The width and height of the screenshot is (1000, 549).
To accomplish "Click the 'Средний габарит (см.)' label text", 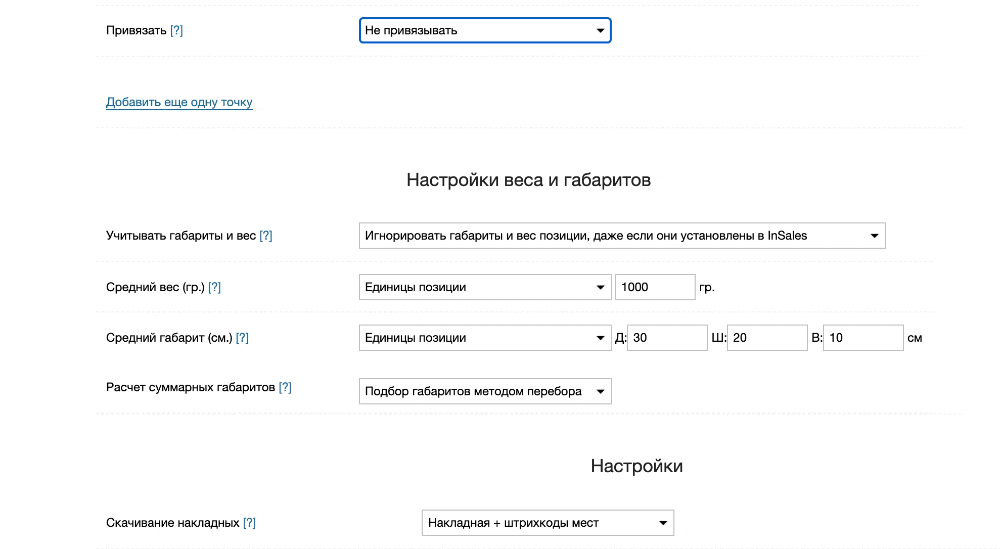I will click(169, 338).
